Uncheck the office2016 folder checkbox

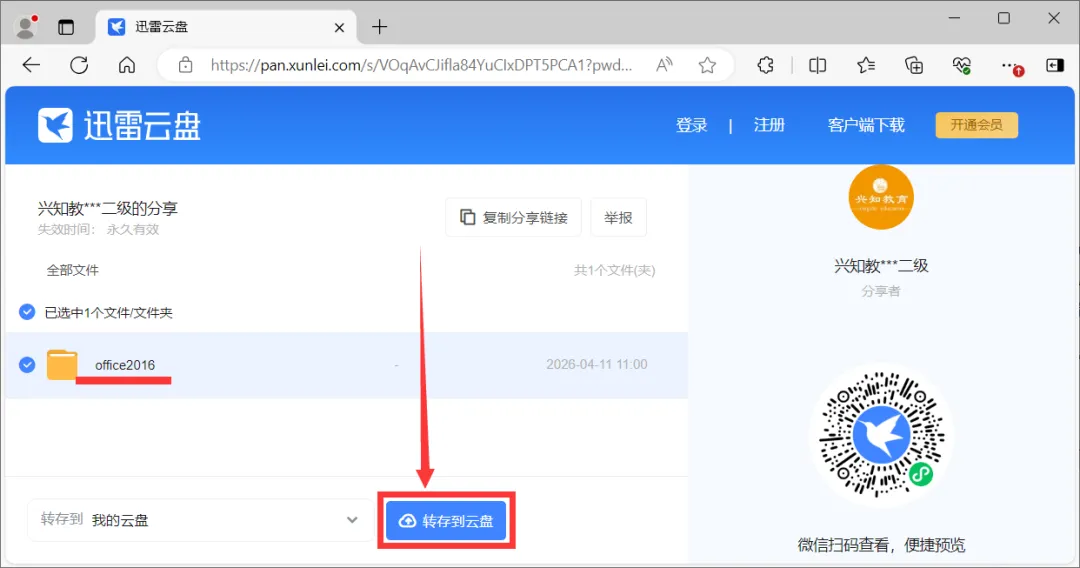(x=27, y=365)
